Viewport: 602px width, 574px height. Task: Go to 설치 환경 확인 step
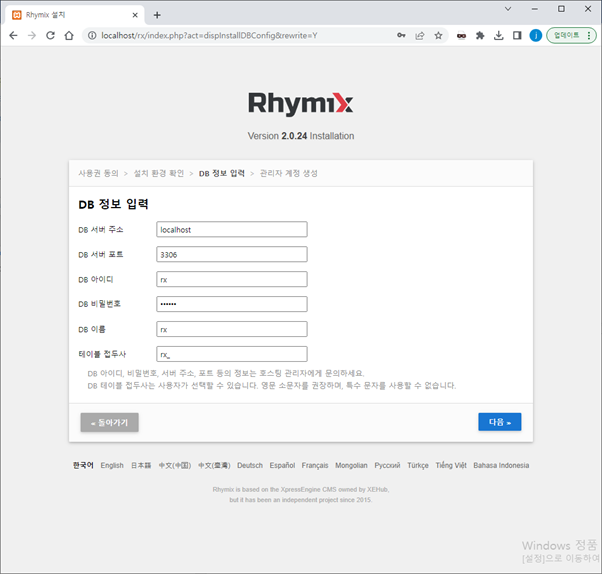click(x=159, y=174)
